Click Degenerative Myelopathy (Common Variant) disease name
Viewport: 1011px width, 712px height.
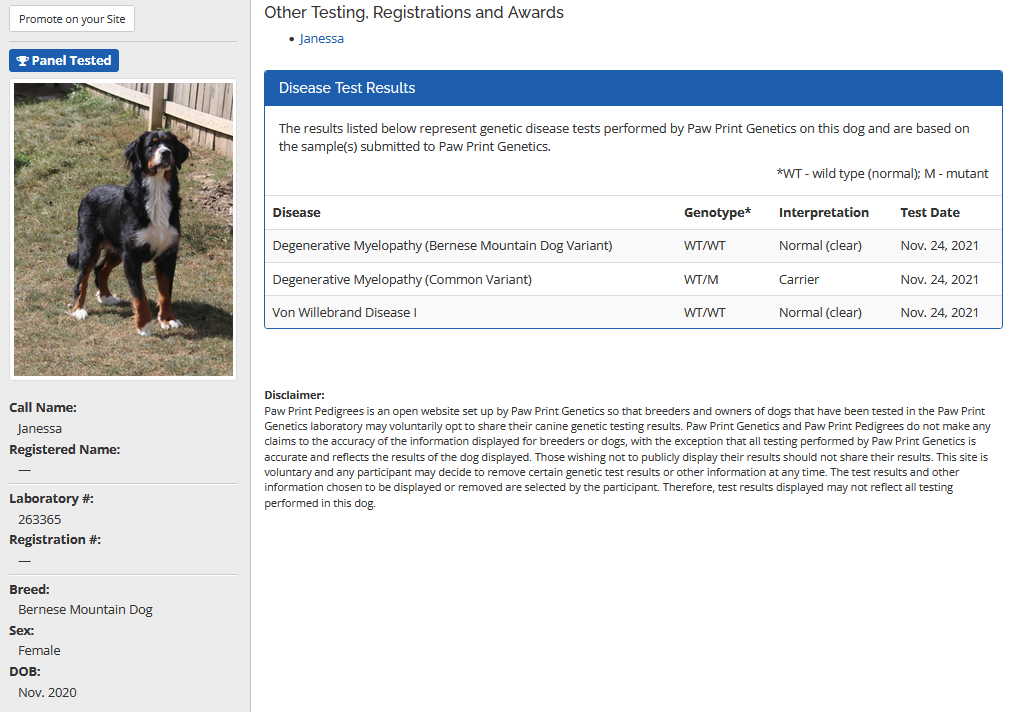coord(402,280)
